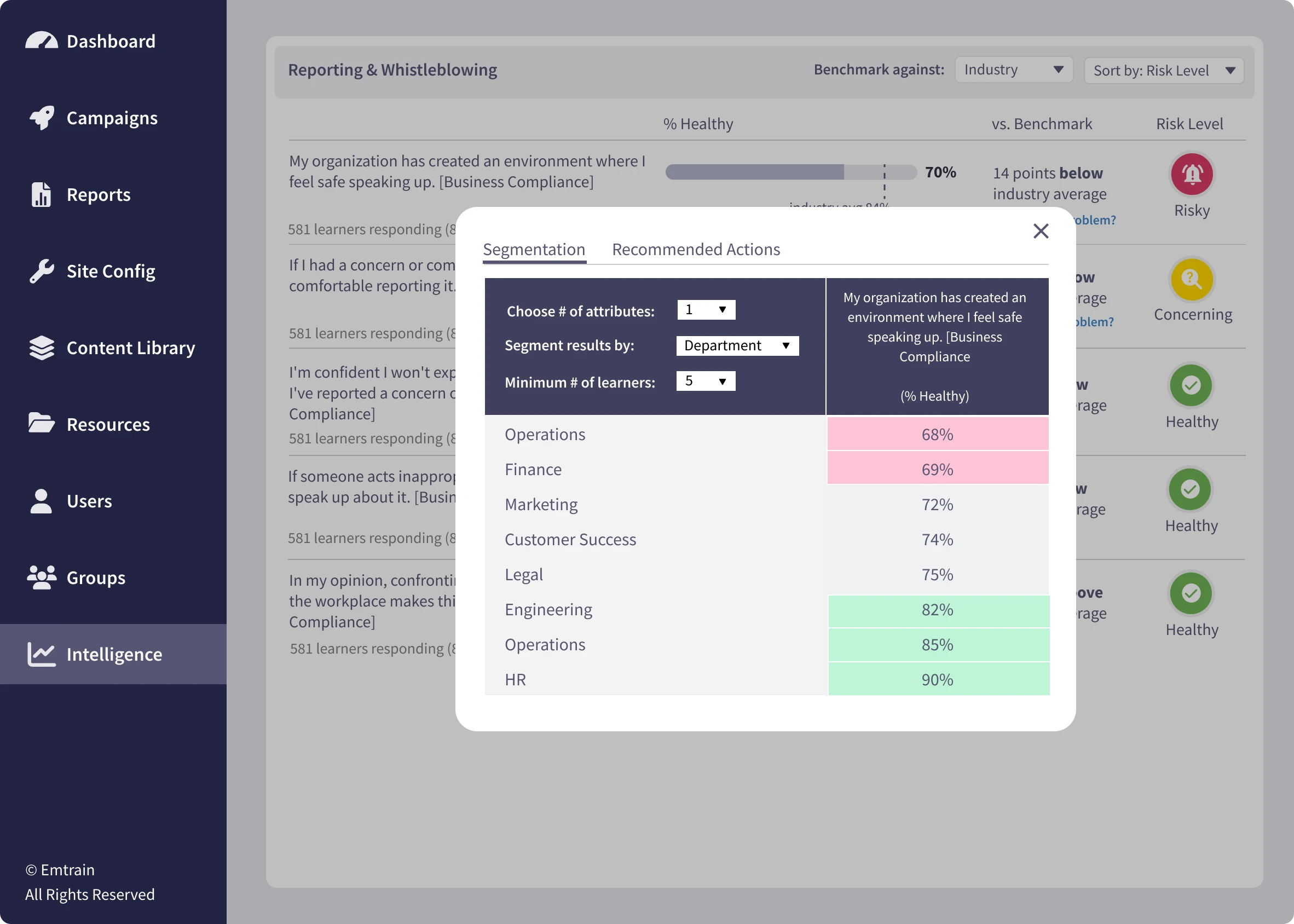Open Resources folder icon

[42, 423]
